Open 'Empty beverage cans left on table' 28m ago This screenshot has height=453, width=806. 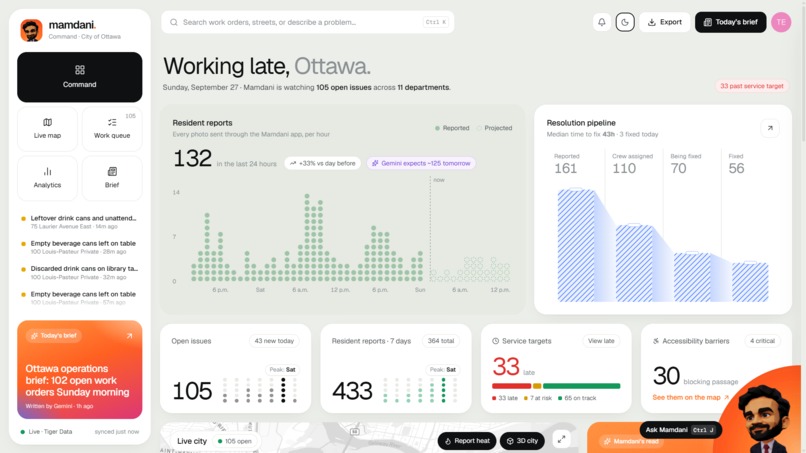pyautogui.click(x=80, y=247)
